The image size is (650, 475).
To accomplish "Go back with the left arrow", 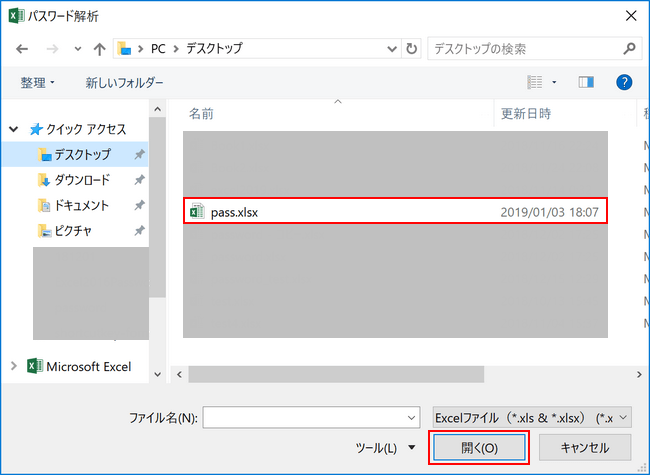I will coord(22,49).
